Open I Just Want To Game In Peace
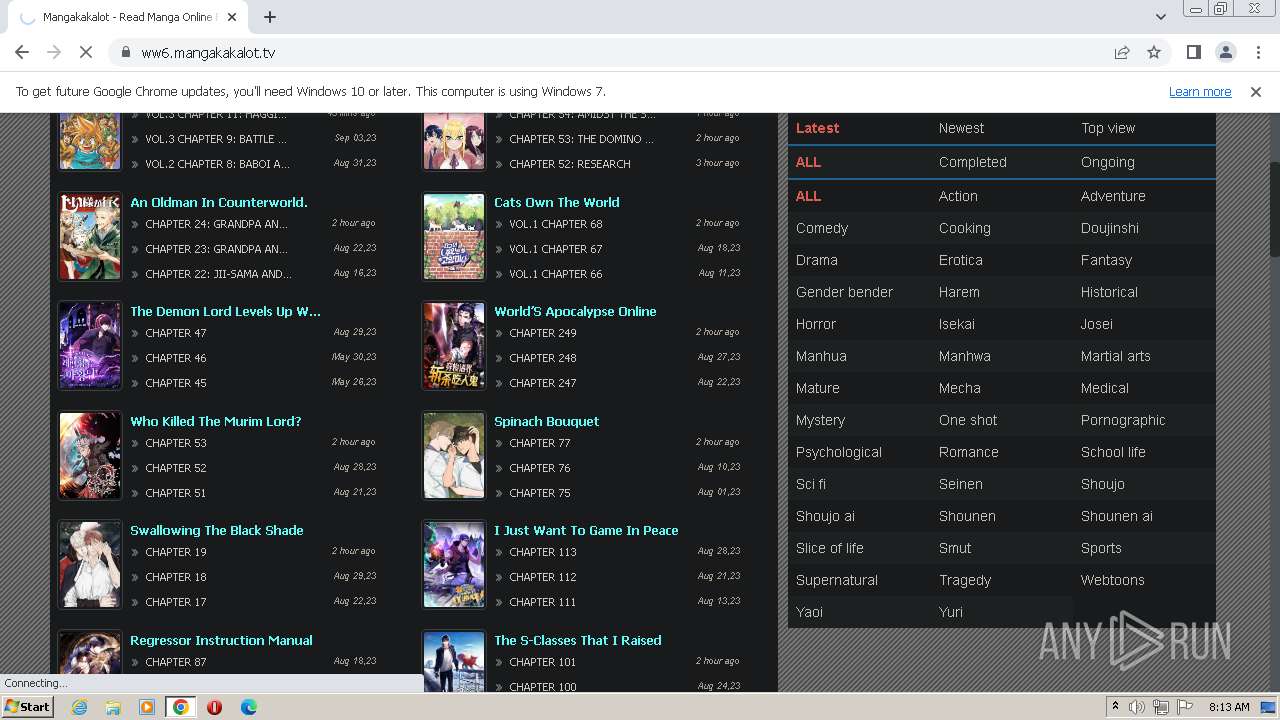This screenshot has width=1280, height=720. coord(586,530)
